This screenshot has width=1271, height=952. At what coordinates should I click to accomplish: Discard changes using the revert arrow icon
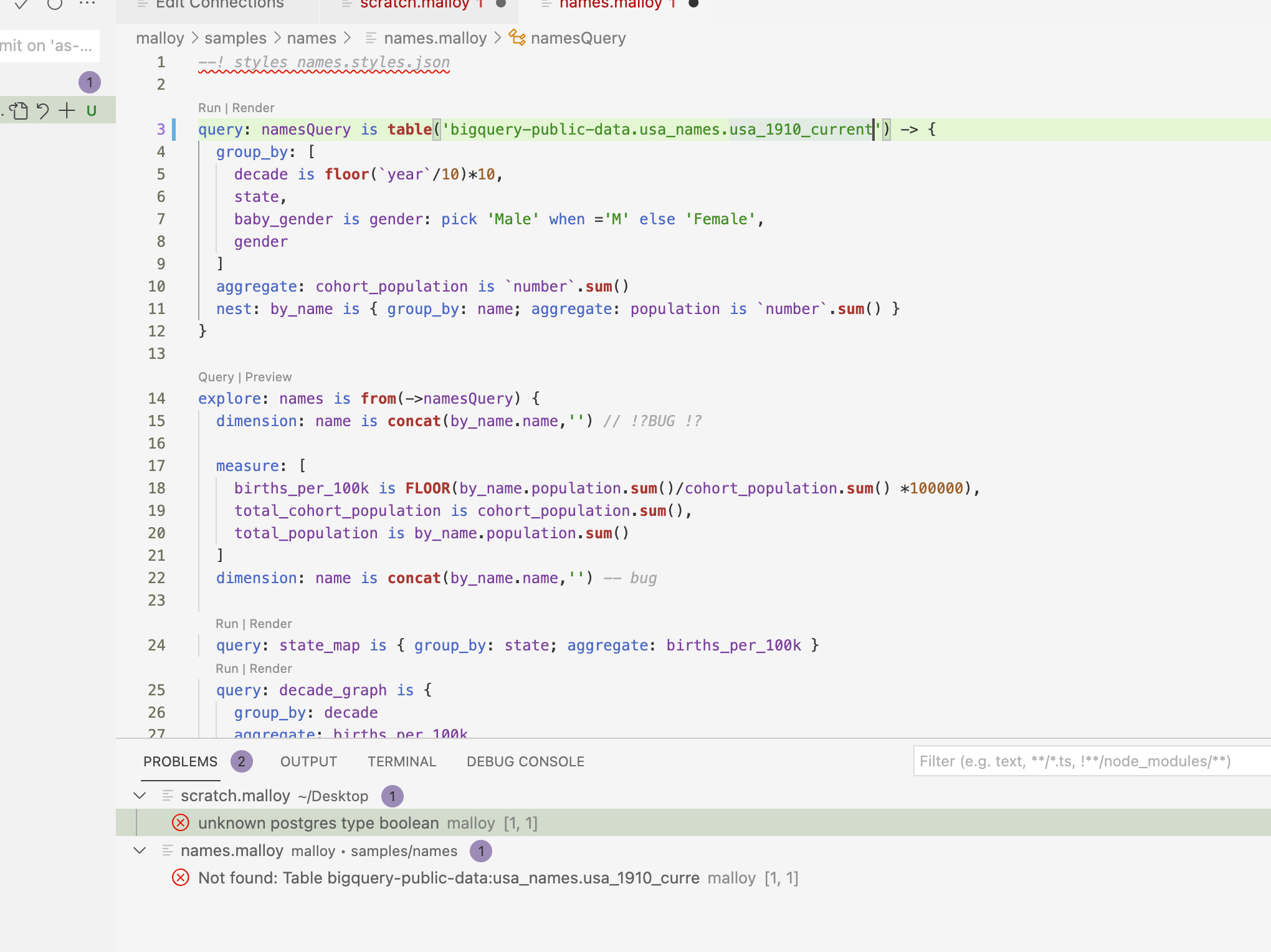point(41,110)
